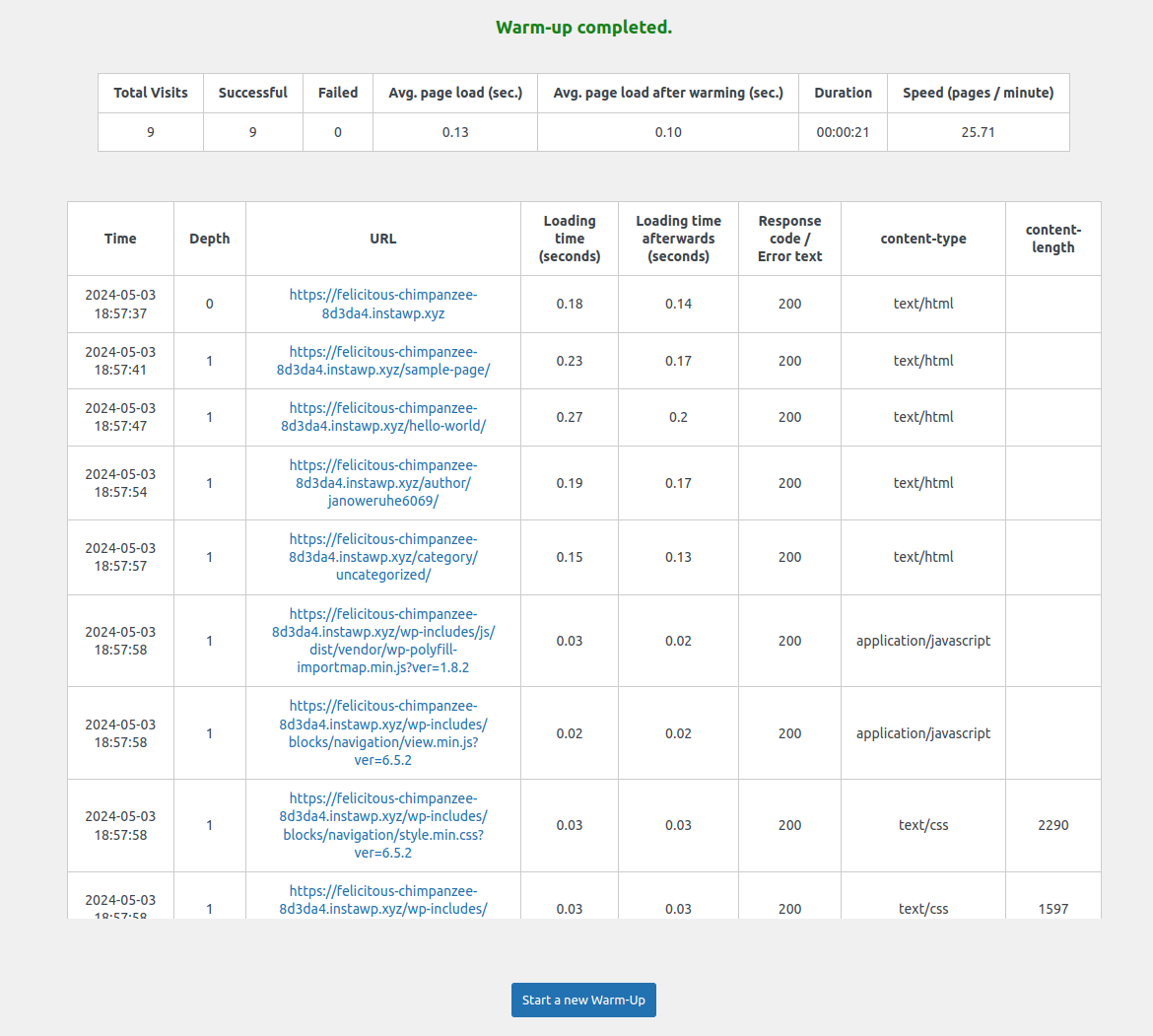1153x1036 pixels.
Task: Open the author janoweruhe6069 URL link
Action: pos(383,483)
